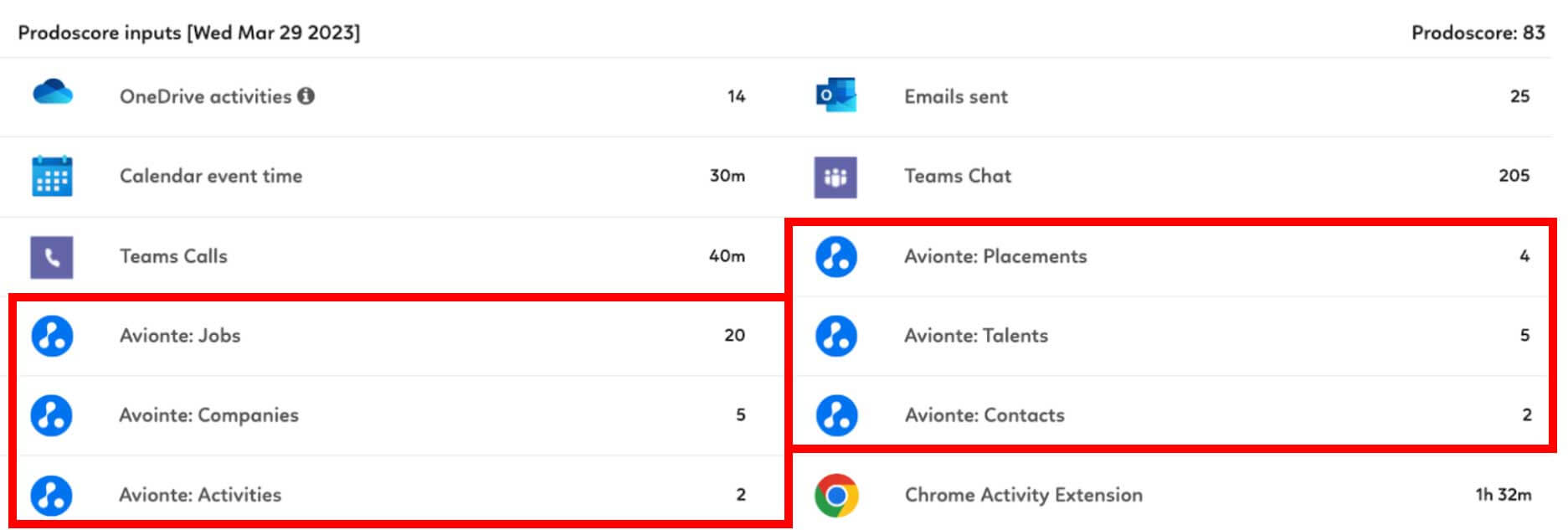Viewport: 1568px width, 530px height.
Task: Click the Calendar event time value 30m
Action: pyautogui.click(x=727, y=176)
